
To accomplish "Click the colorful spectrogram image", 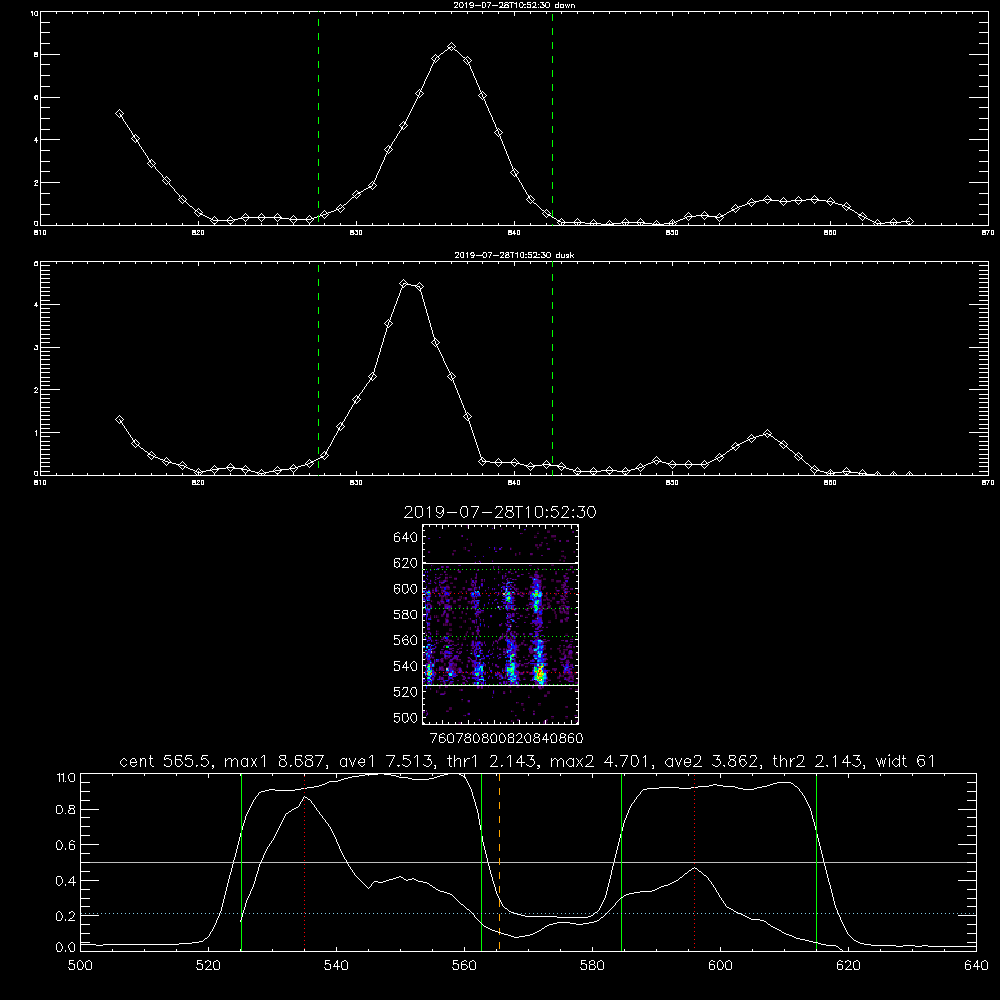I will coord(500,624).
